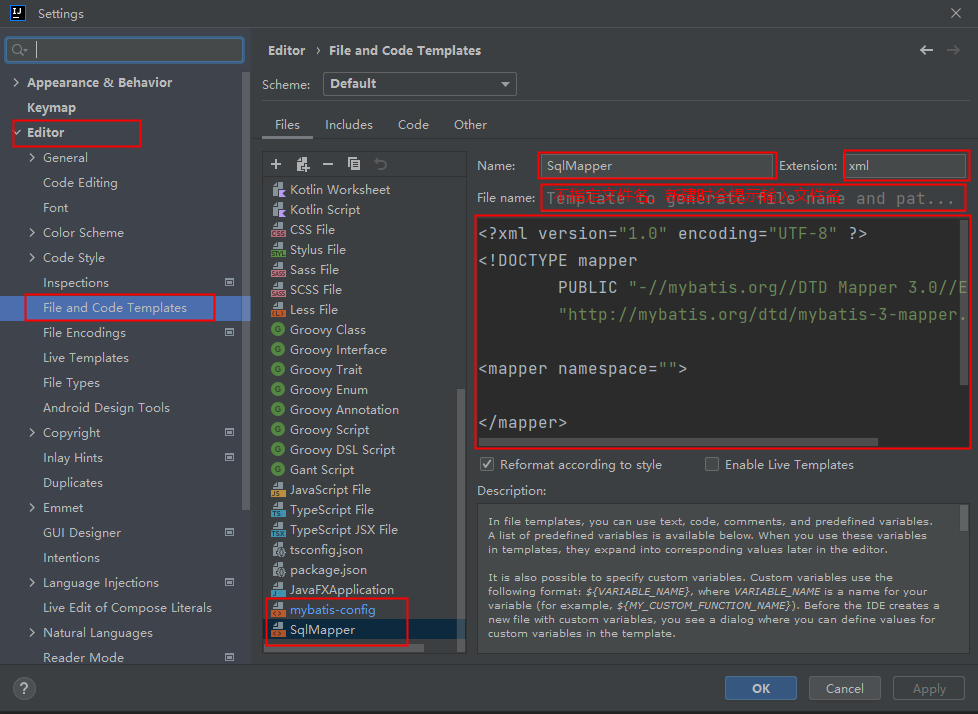Screen dimensions: 978x714
Task: Click the tsconfig.json file icon
Action: point(279,549)
